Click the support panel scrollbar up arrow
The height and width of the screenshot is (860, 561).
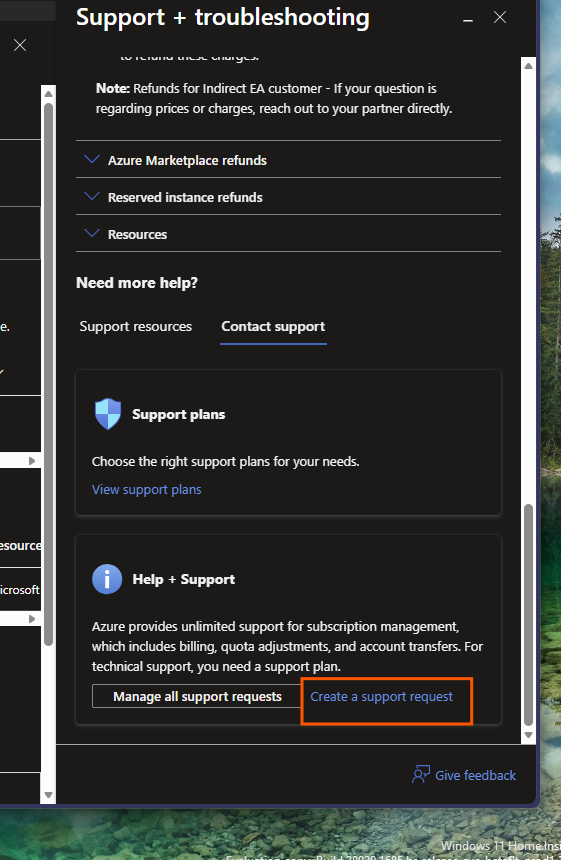point(528,66)
